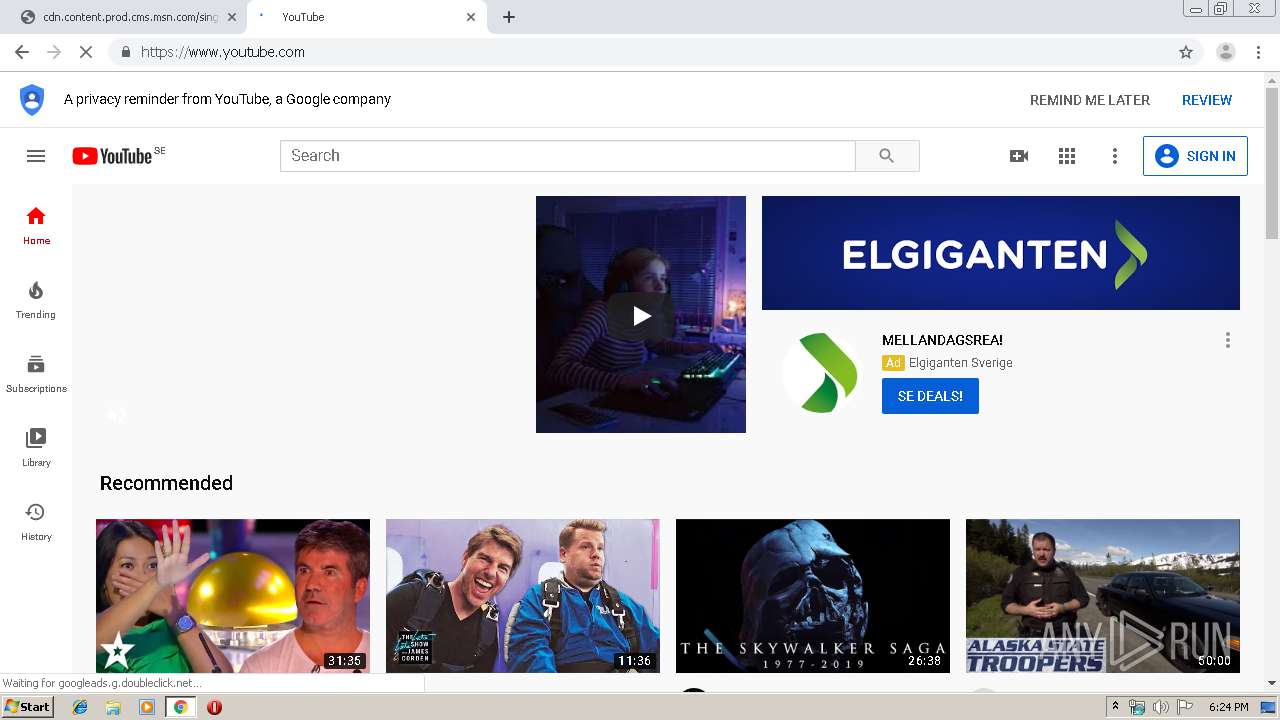The image size is (1280, 720).
Task: Open the James Corden 11:36 video thumbnail
Action: point(523,596)
